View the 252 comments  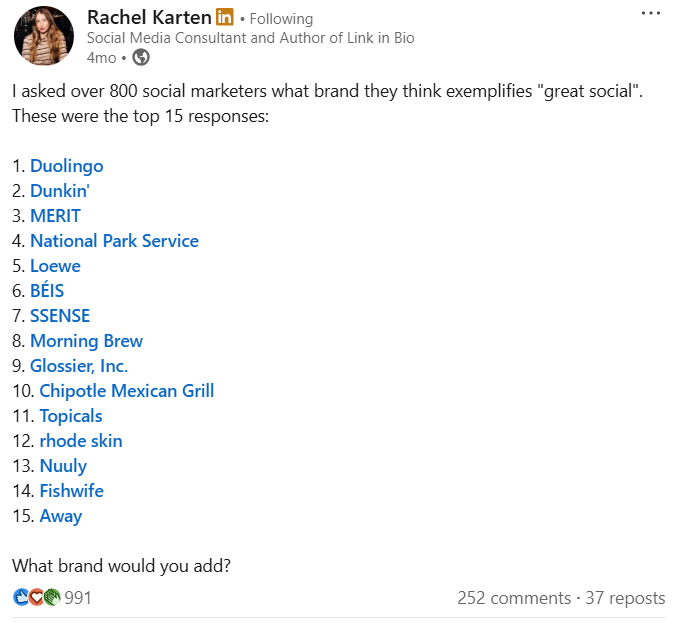click(x=514, y=598)
